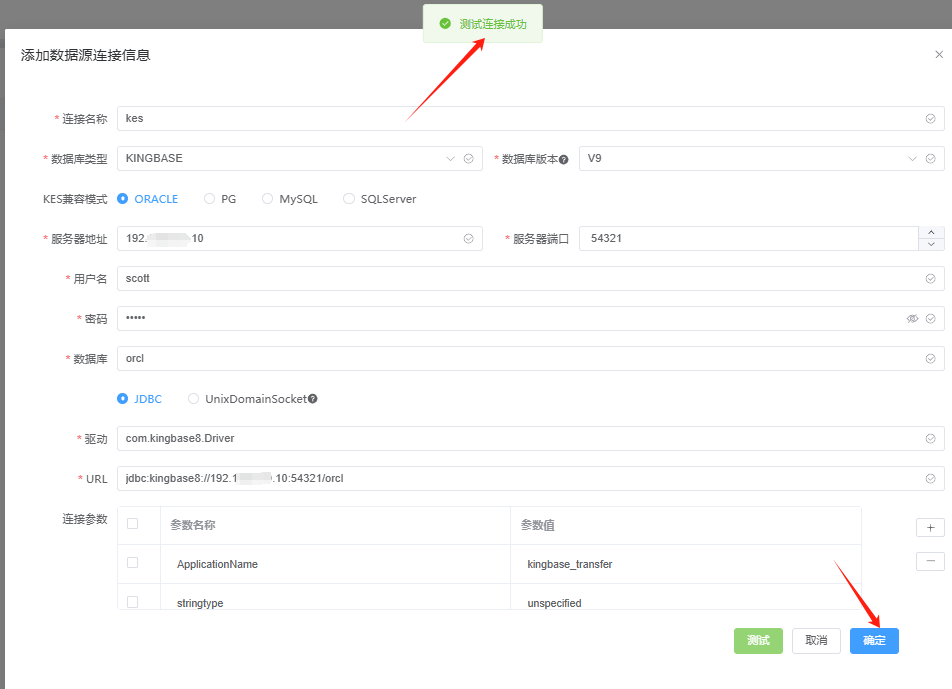The image size is (952, 689).
Task: Click into the 服务器地址 input field
Action: 300,239
